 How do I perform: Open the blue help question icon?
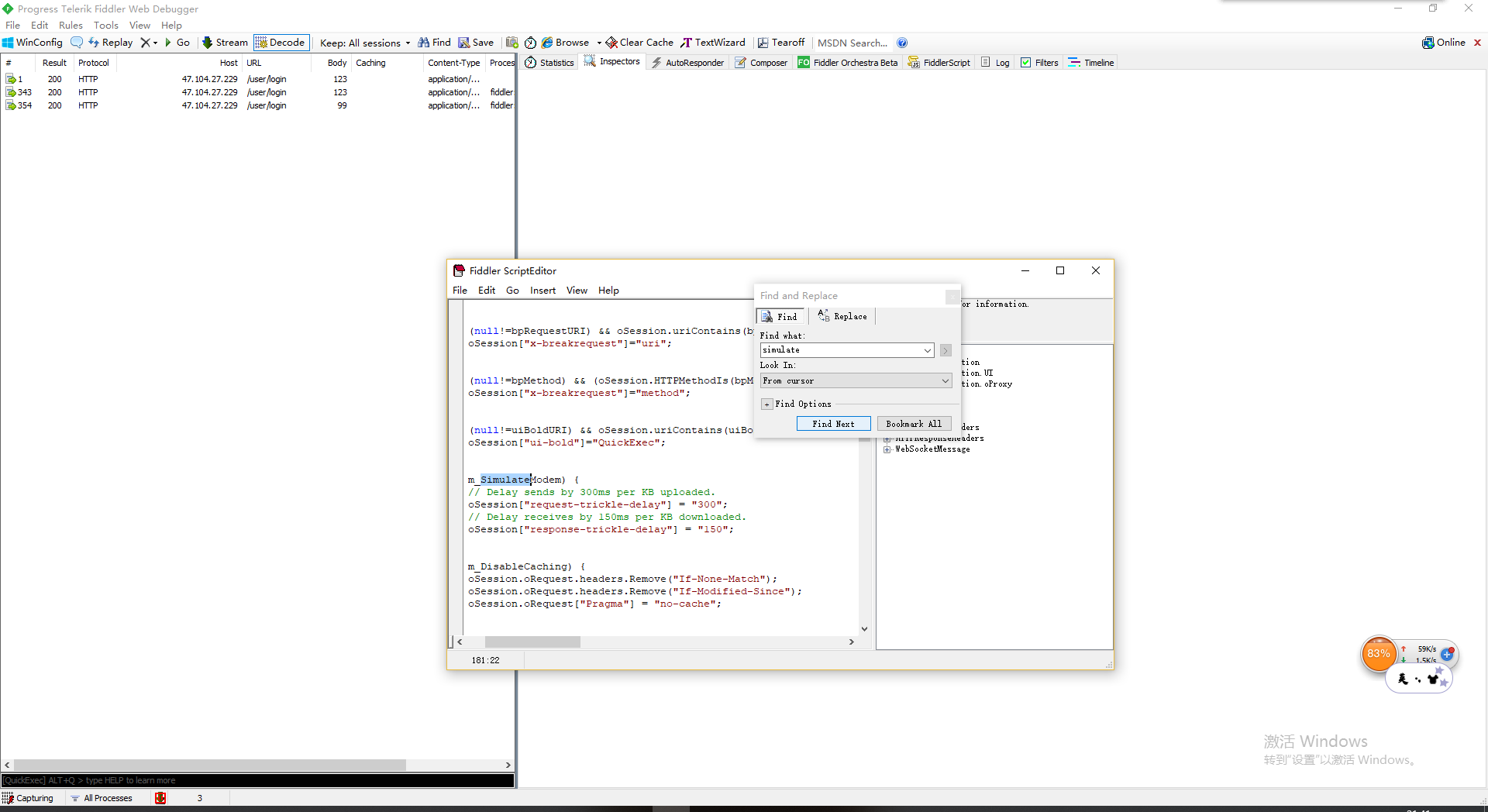click(902, 43)
